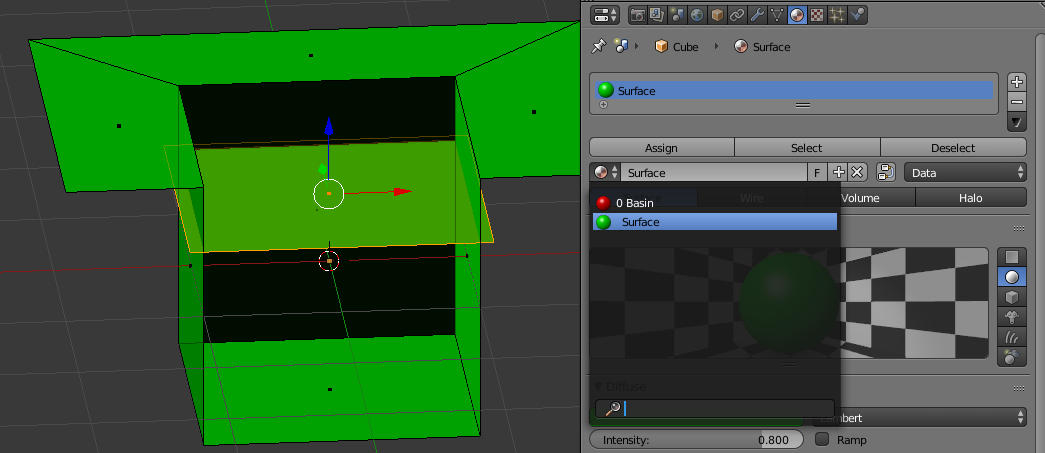Open the Texture properties checker icon
Viewport: 1045px width, 453px height.
[x=818, y=15]
